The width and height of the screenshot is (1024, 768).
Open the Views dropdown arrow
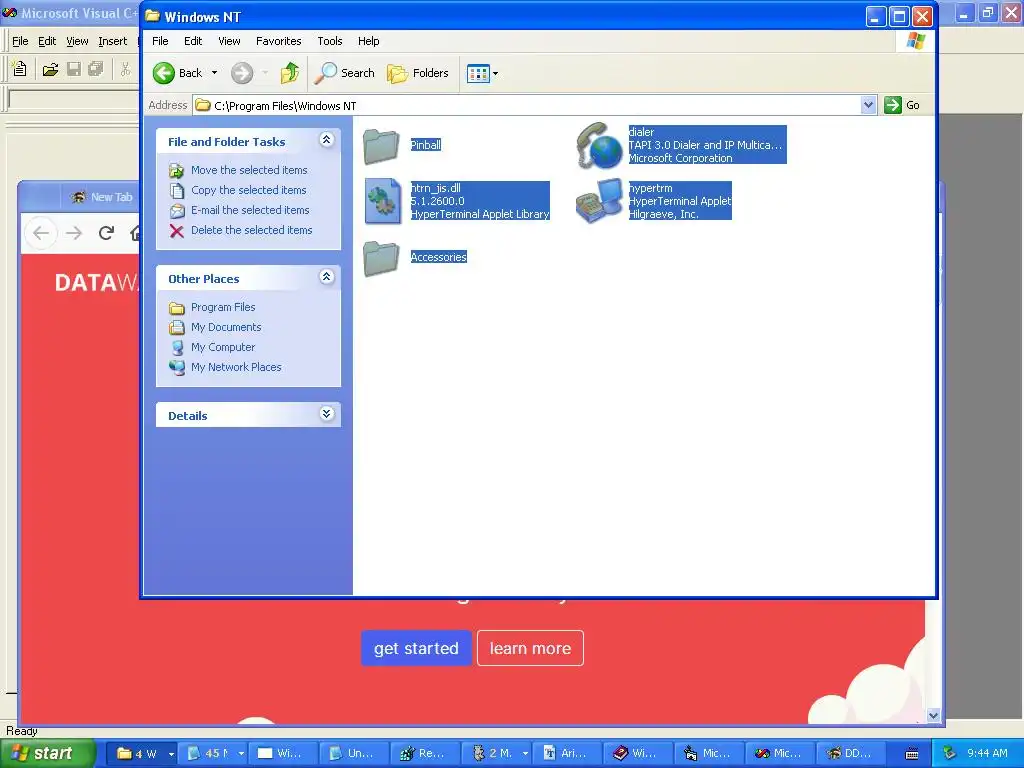point(496,73)
